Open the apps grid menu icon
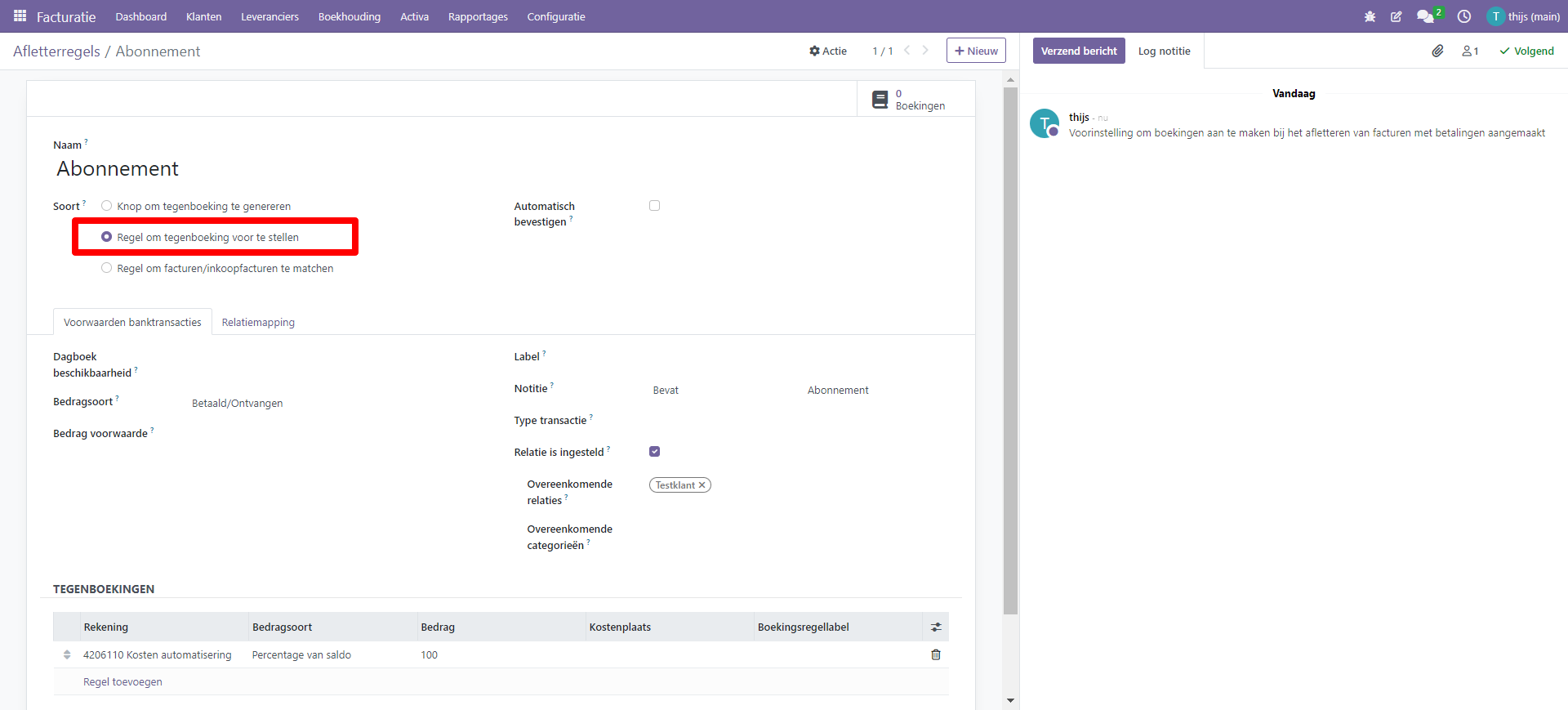The width and height of the screenshot is (1568, 710). [x=20, y=16]
